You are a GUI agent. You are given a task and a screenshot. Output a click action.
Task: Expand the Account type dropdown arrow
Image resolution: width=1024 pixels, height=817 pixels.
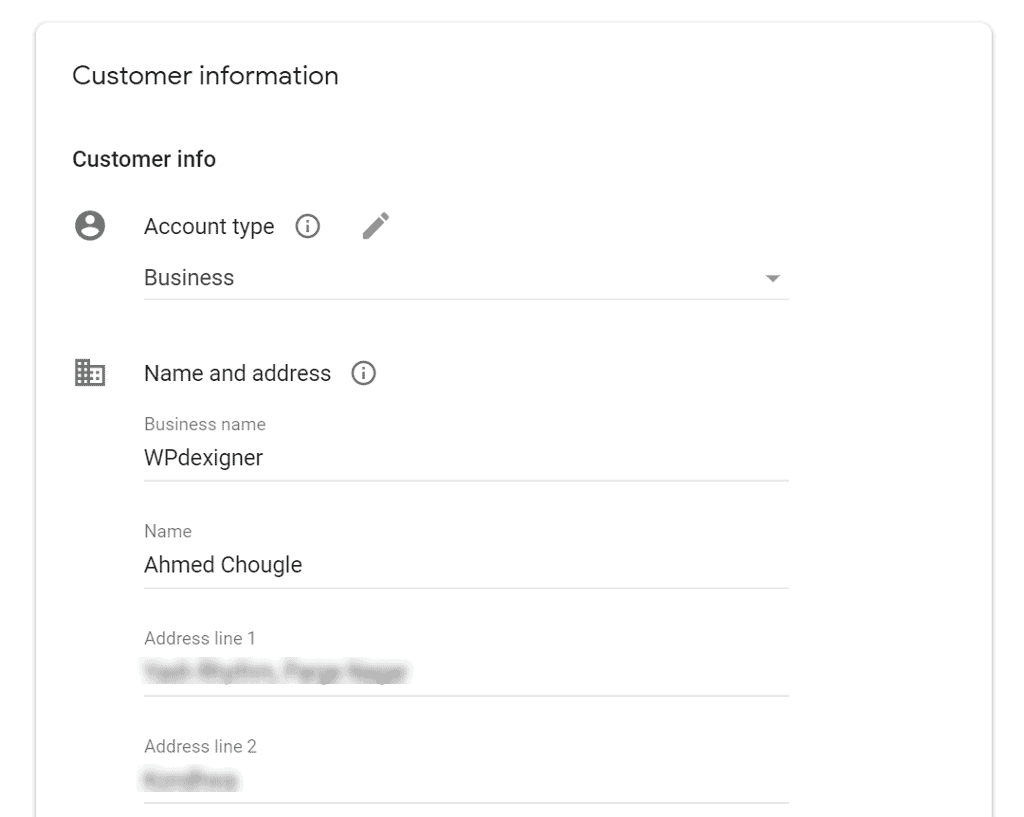pos(772,279)
